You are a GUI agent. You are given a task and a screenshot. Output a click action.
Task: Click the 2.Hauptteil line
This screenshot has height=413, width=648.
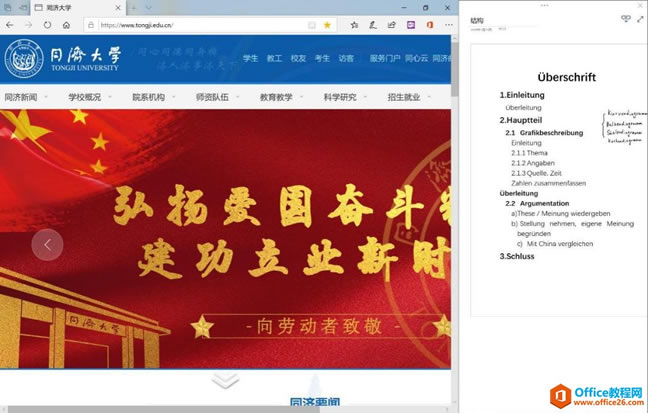(521, 120)
